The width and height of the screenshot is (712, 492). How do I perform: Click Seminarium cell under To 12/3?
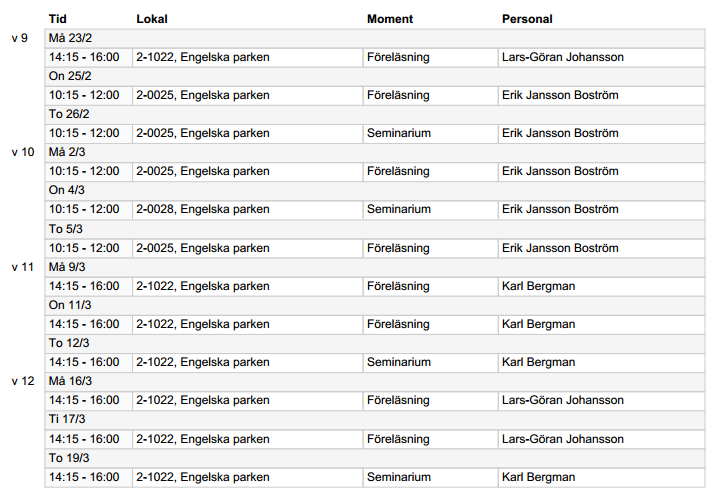[x=430, y=362]
